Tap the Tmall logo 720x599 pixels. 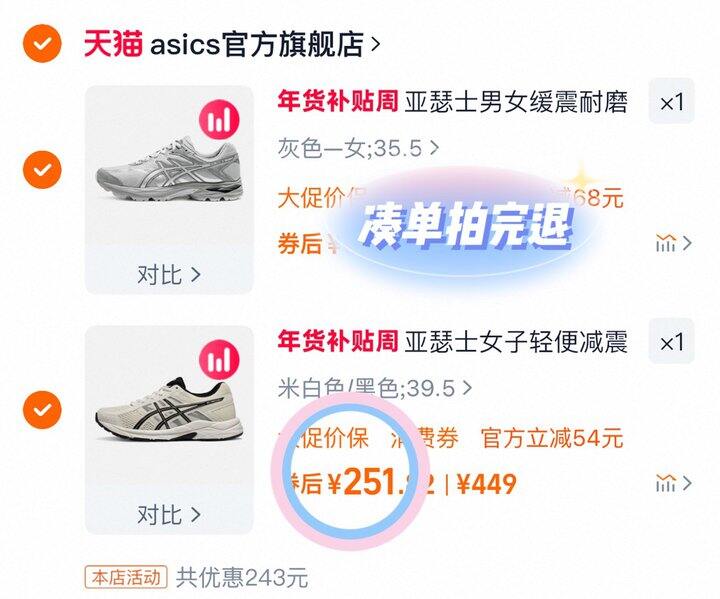click(113, 44)
